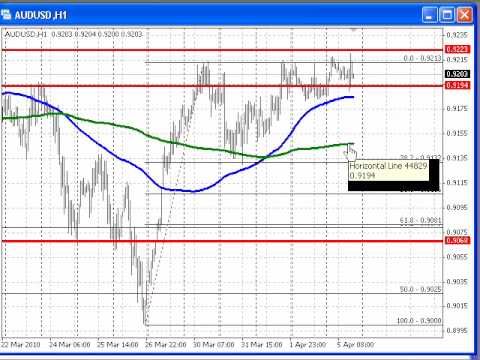Click the 0.9068 red price label
Image resolution: width=480 pixels, height=360 pixels.
click(x=458, y=240)
